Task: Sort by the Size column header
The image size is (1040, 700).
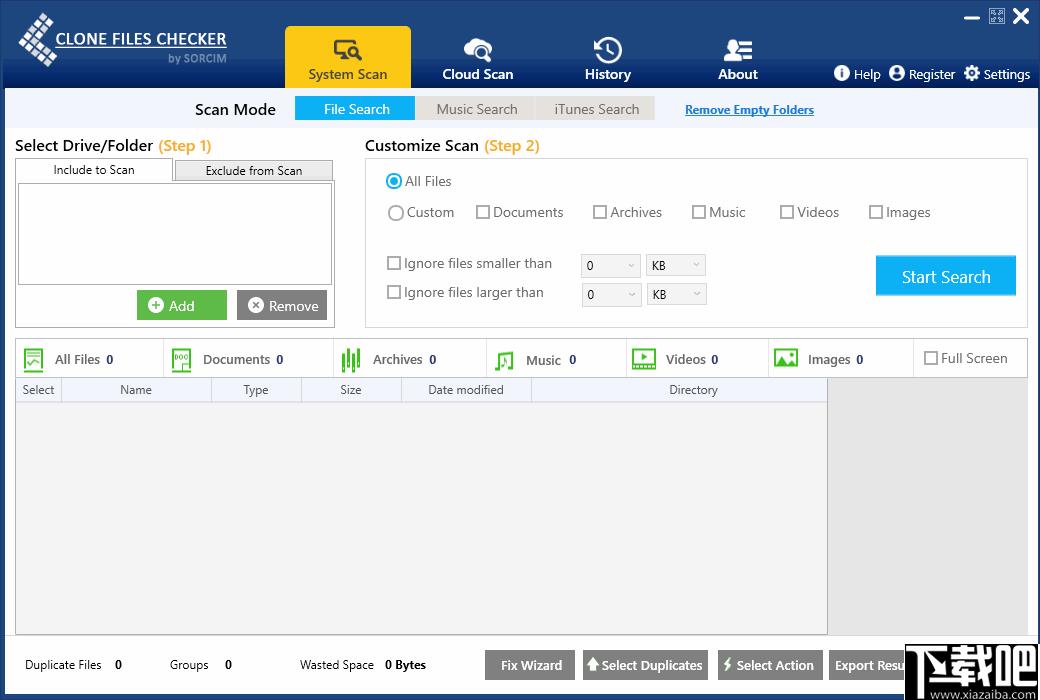Action: point(351,390)
